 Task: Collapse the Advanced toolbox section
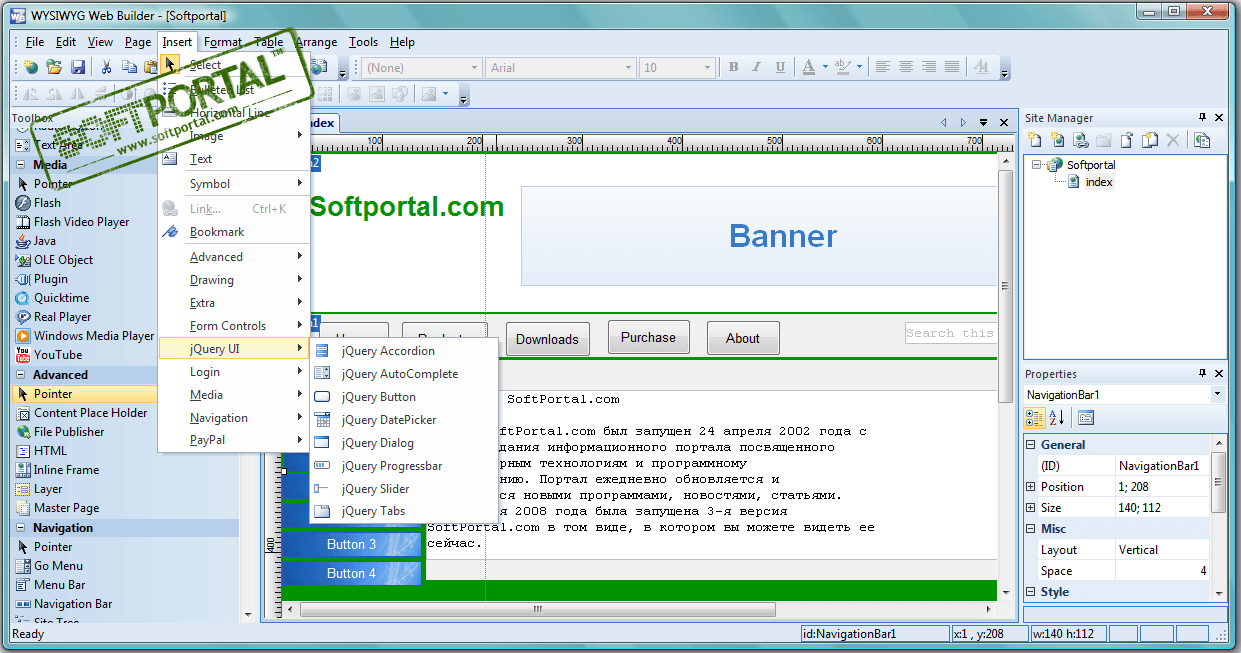[x=22, y=375]
